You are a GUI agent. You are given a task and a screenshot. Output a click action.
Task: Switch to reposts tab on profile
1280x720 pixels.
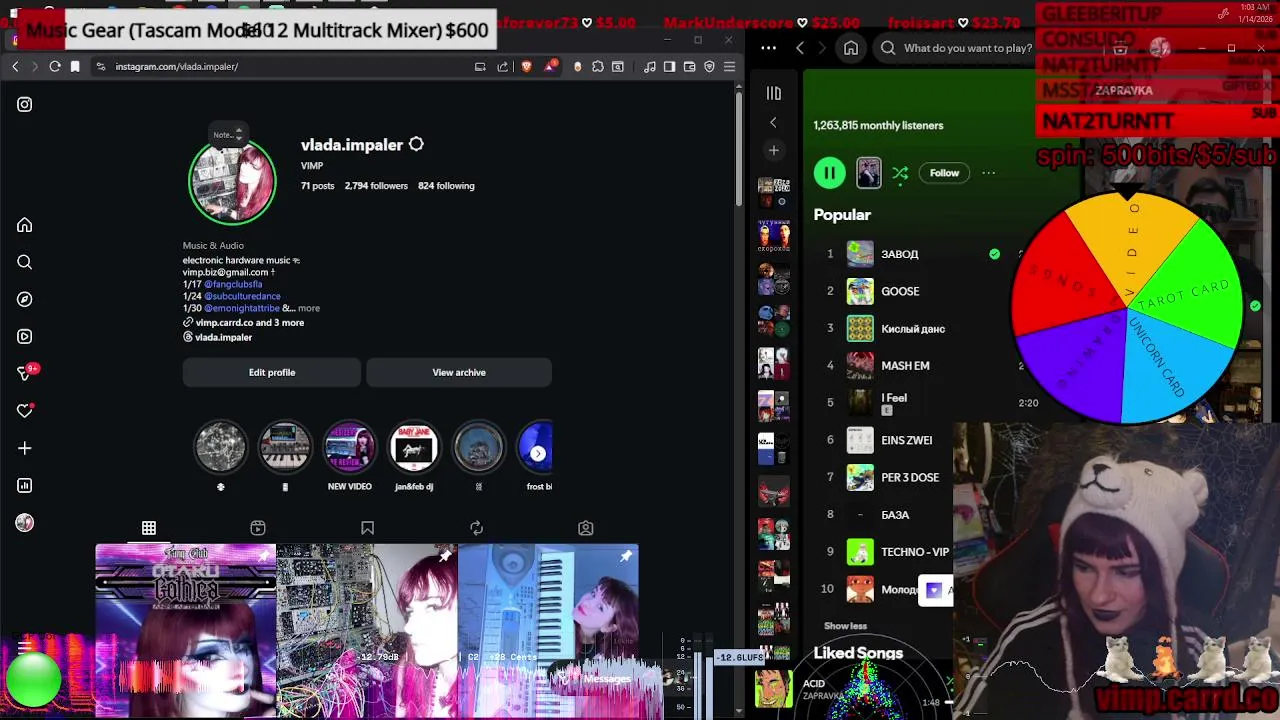[476, 527]
